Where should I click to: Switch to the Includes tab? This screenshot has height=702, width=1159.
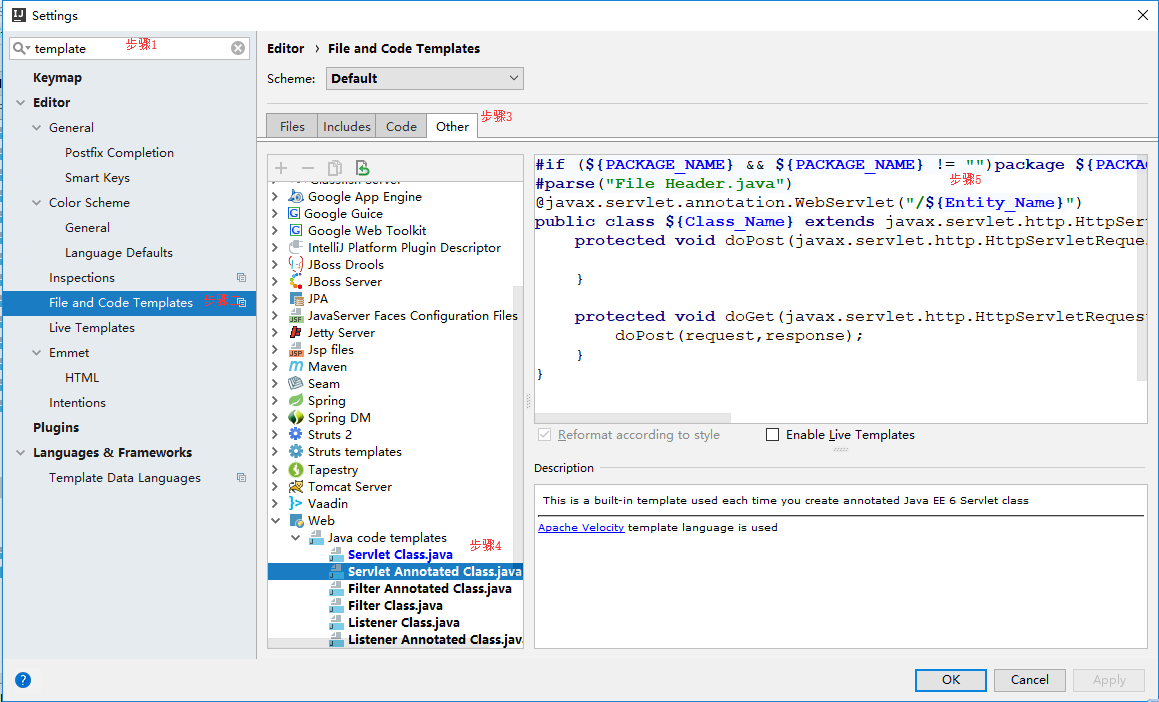coord(347,126)
